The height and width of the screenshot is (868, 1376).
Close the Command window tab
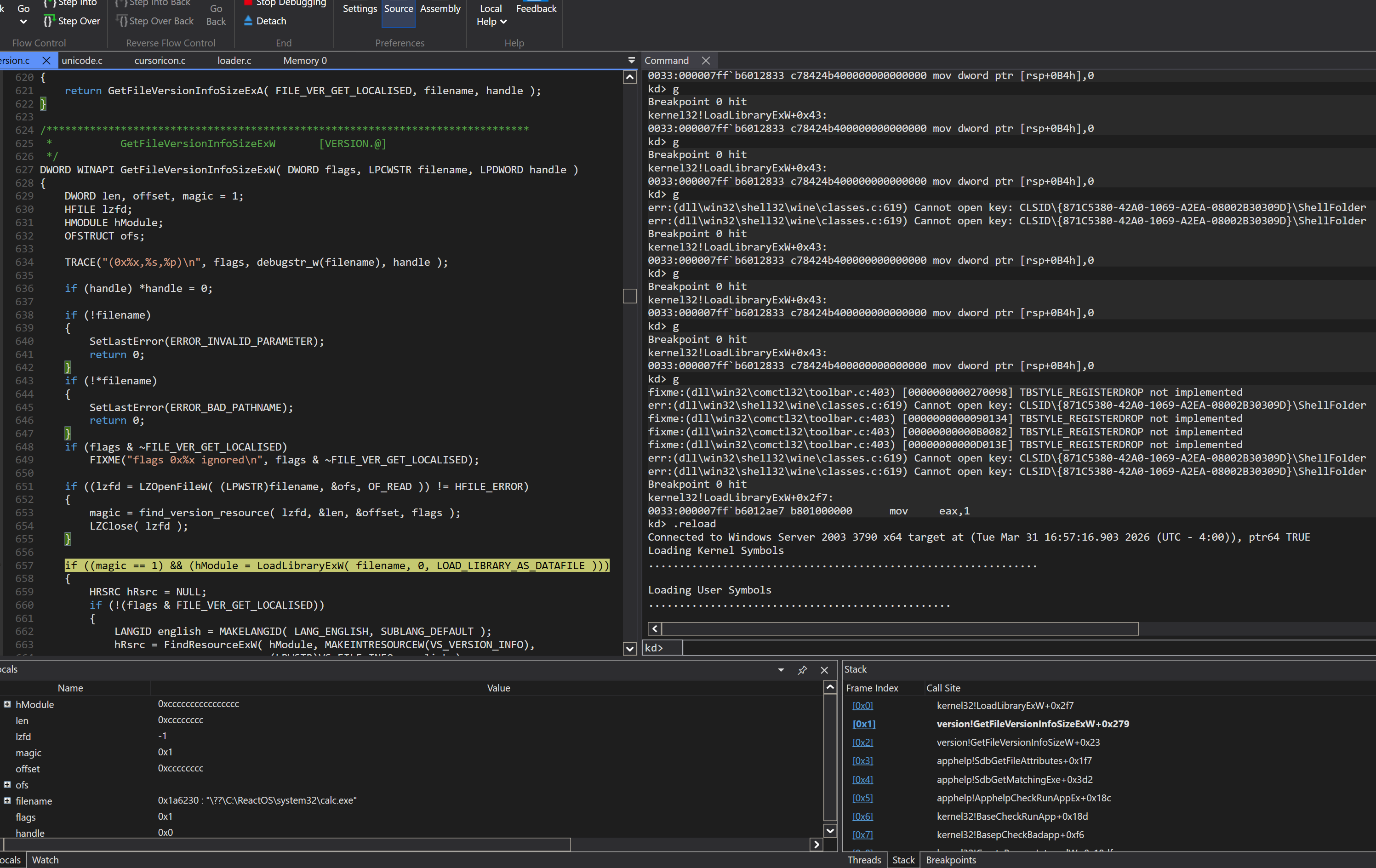(706, 61)
